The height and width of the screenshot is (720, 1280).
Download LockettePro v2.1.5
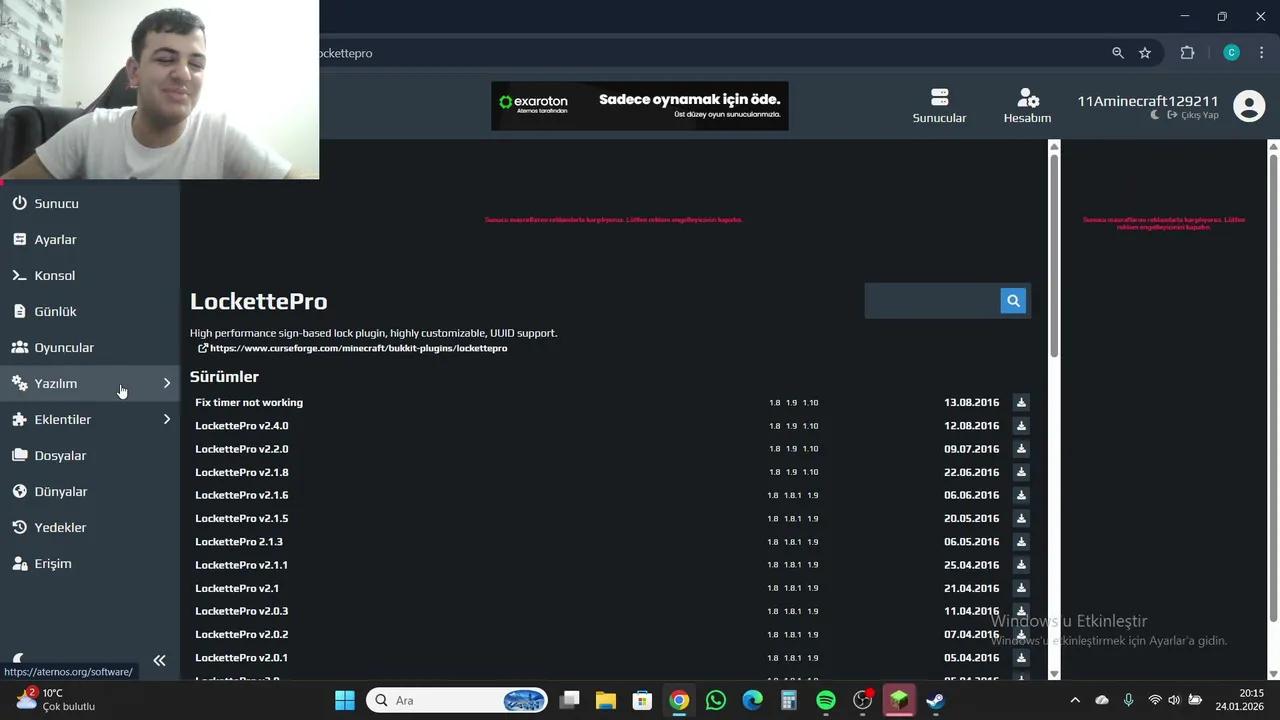tap(1021, 518)
